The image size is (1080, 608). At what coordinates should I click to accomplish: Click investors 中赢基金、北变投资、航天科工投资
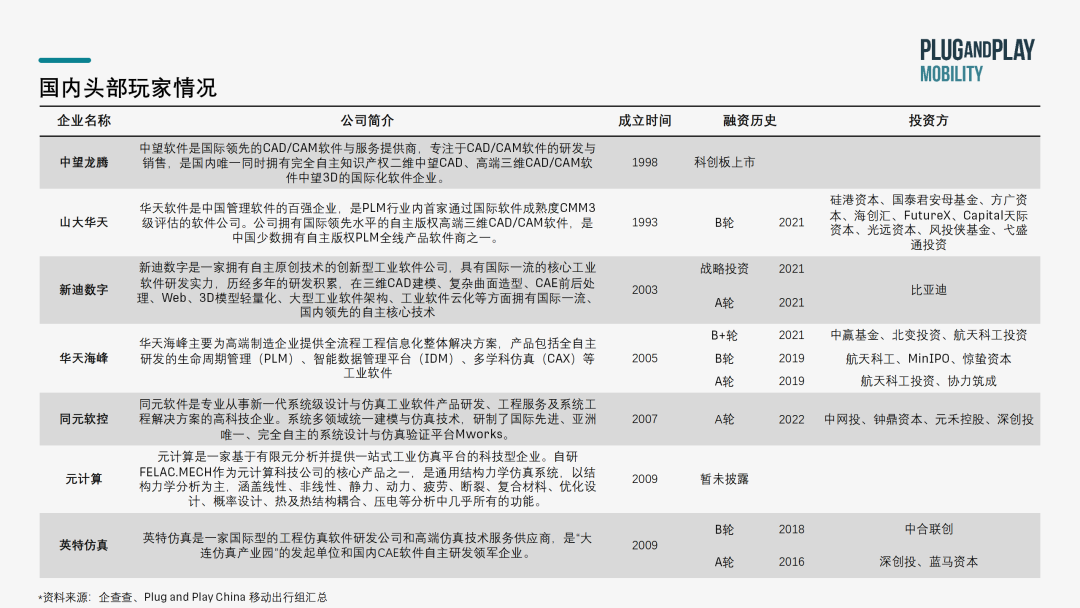click(x=928, y=335)
